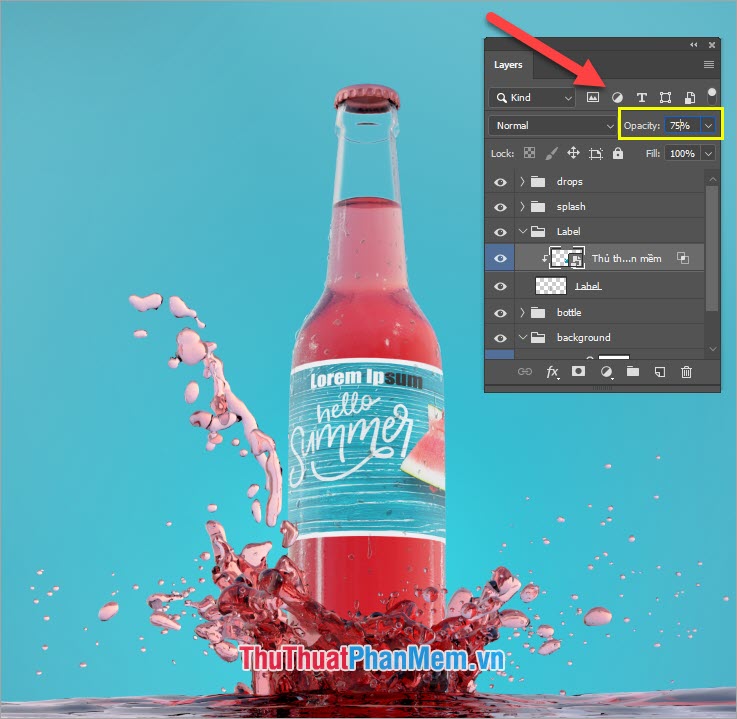Hide the drops group

500,182
